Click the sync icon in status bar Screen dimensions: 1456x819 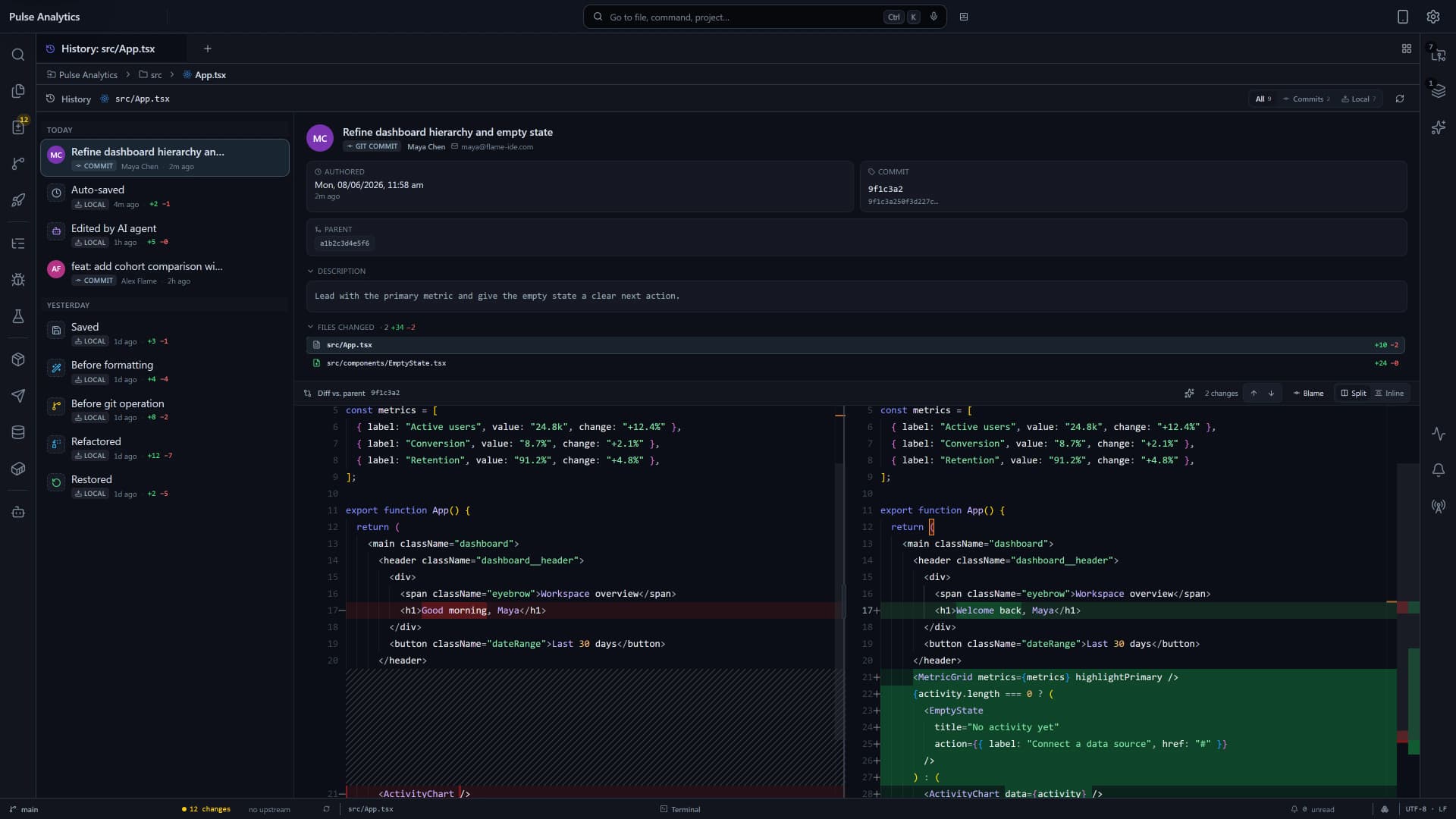326,809
